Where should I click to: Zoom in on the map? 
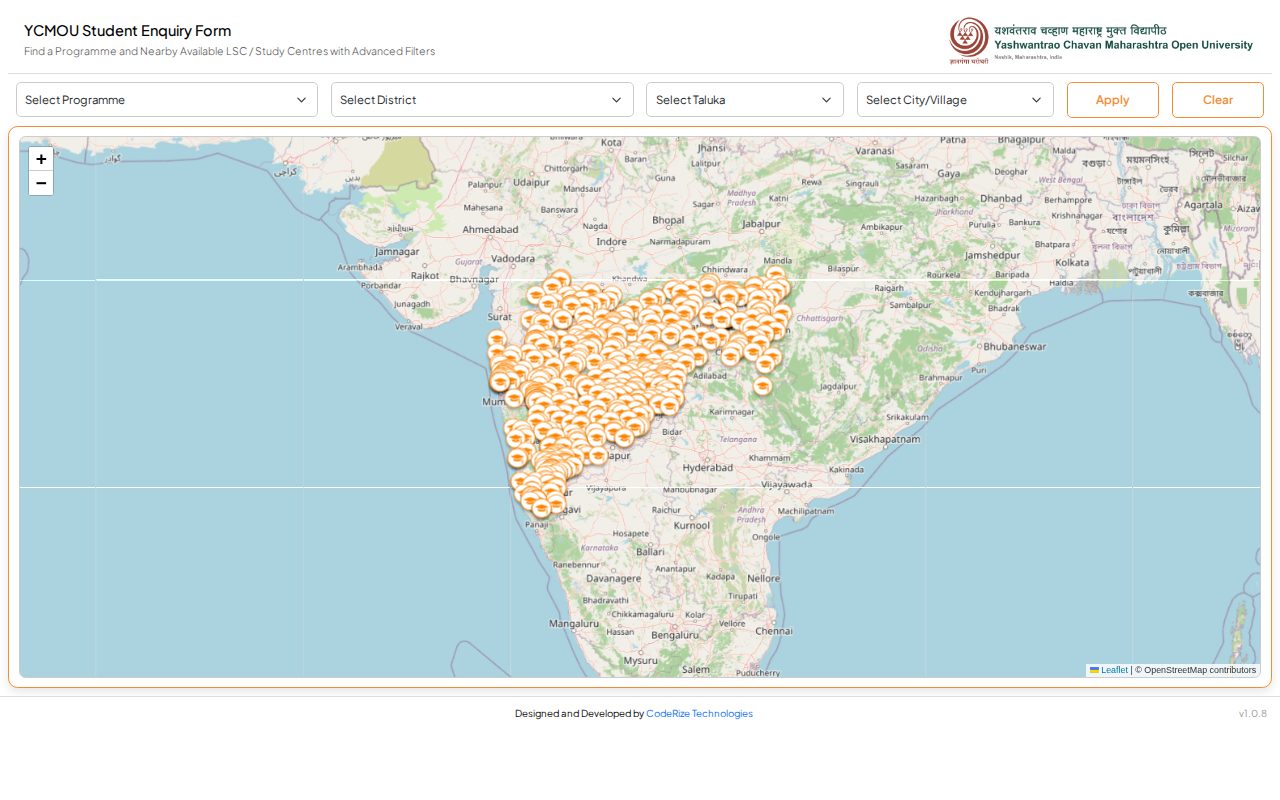[x=41, y=159]
